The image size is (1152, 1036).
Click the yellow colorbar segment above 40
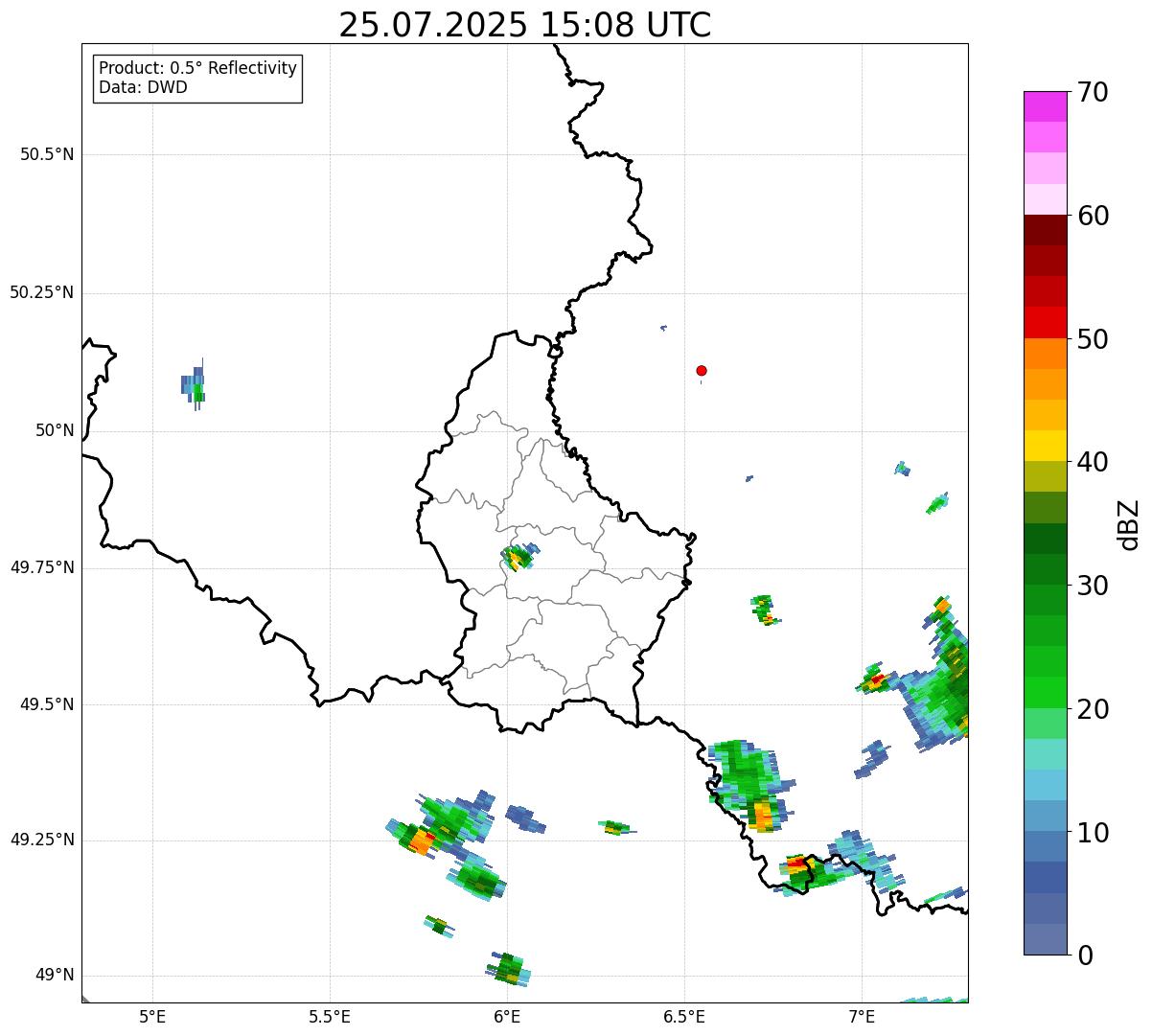point(1045,446)
